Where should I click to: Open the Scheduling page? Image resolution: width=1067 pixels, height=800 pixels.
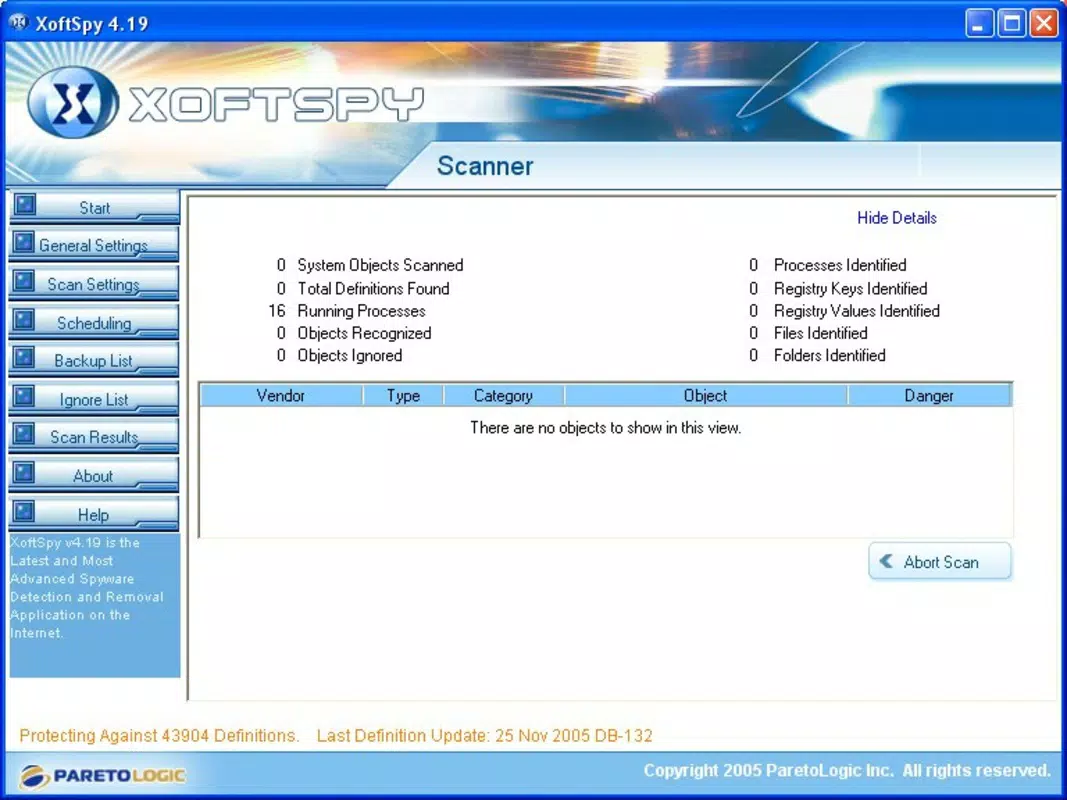94,322
